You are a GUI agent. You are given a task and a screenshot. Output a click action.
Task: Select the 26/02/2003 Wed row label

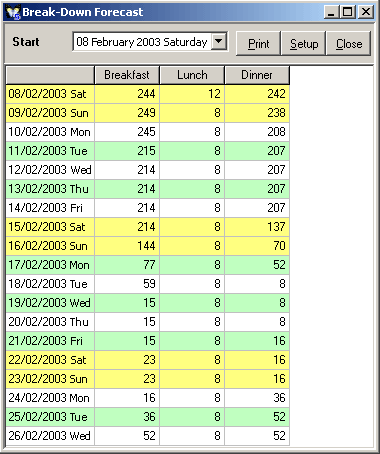[50, 436]
